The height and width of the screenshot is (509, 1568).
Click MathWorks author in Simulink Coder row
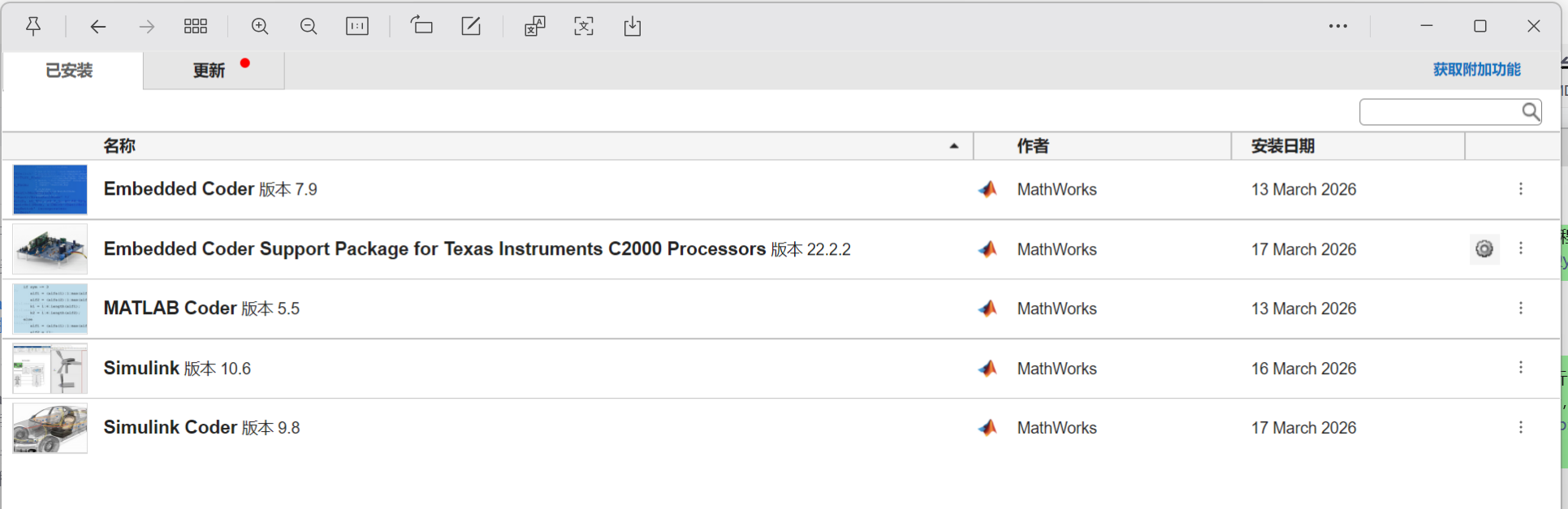(1056, 428)
